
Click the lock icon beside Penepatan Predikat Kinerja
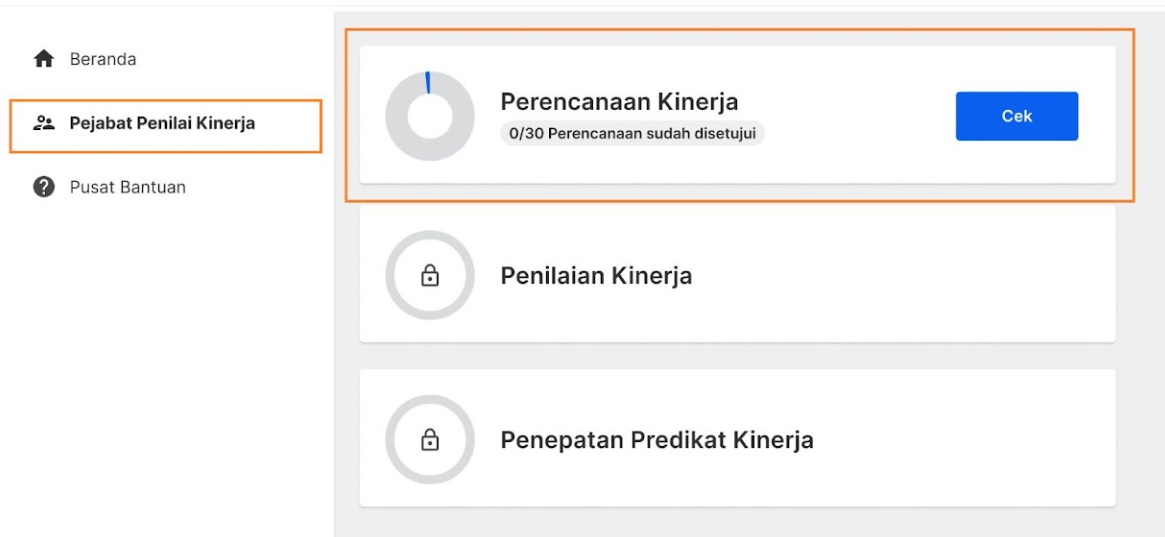point(429,440)
